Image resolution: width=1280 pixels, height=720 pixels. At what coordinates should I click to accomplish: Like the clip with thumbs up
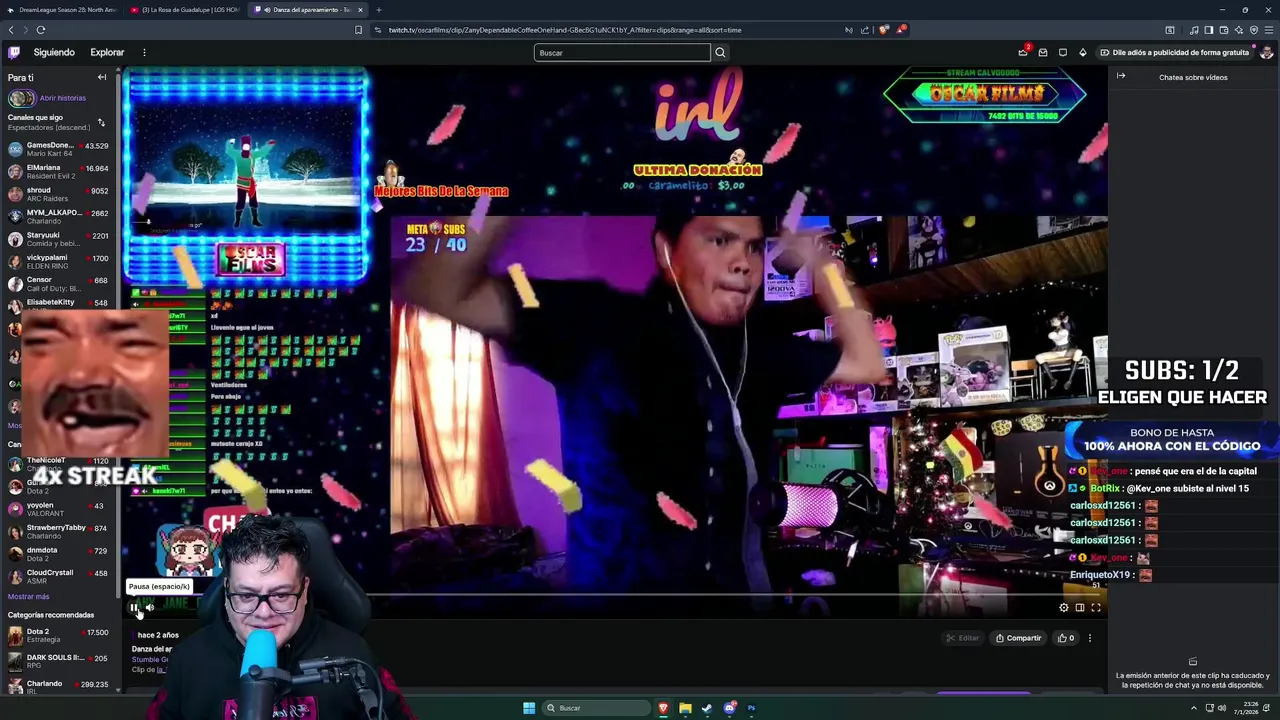[1066, 638]
